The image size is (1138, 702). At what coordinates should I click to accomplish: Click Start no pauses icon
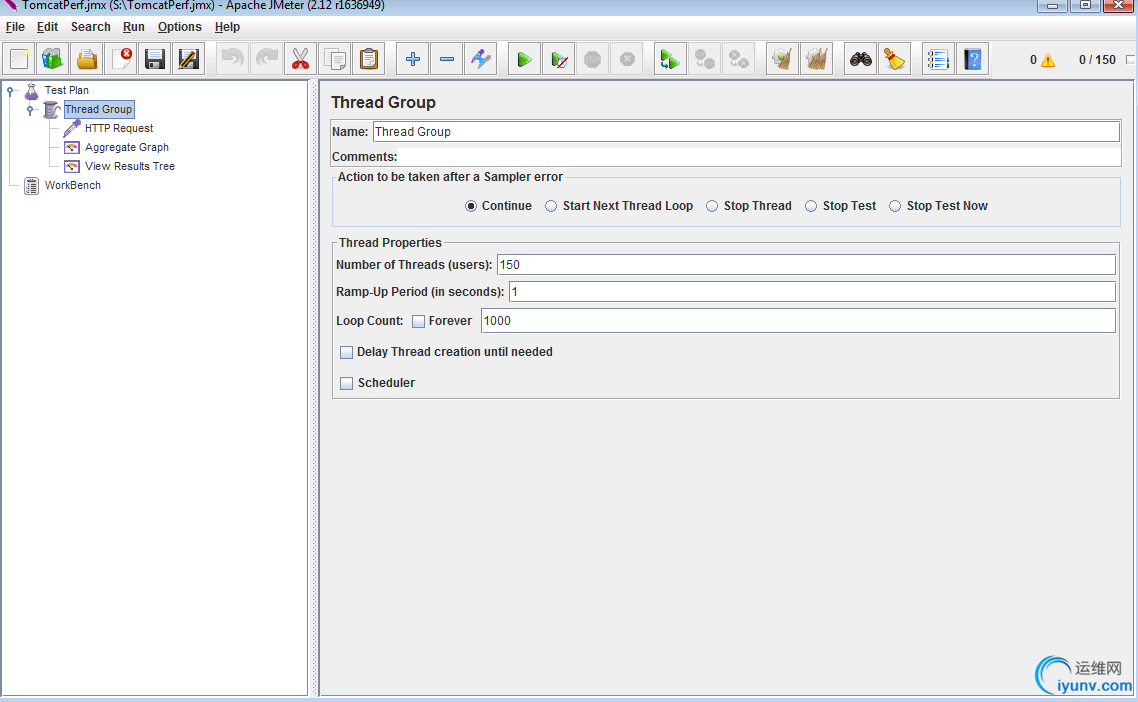coord(558,59)
